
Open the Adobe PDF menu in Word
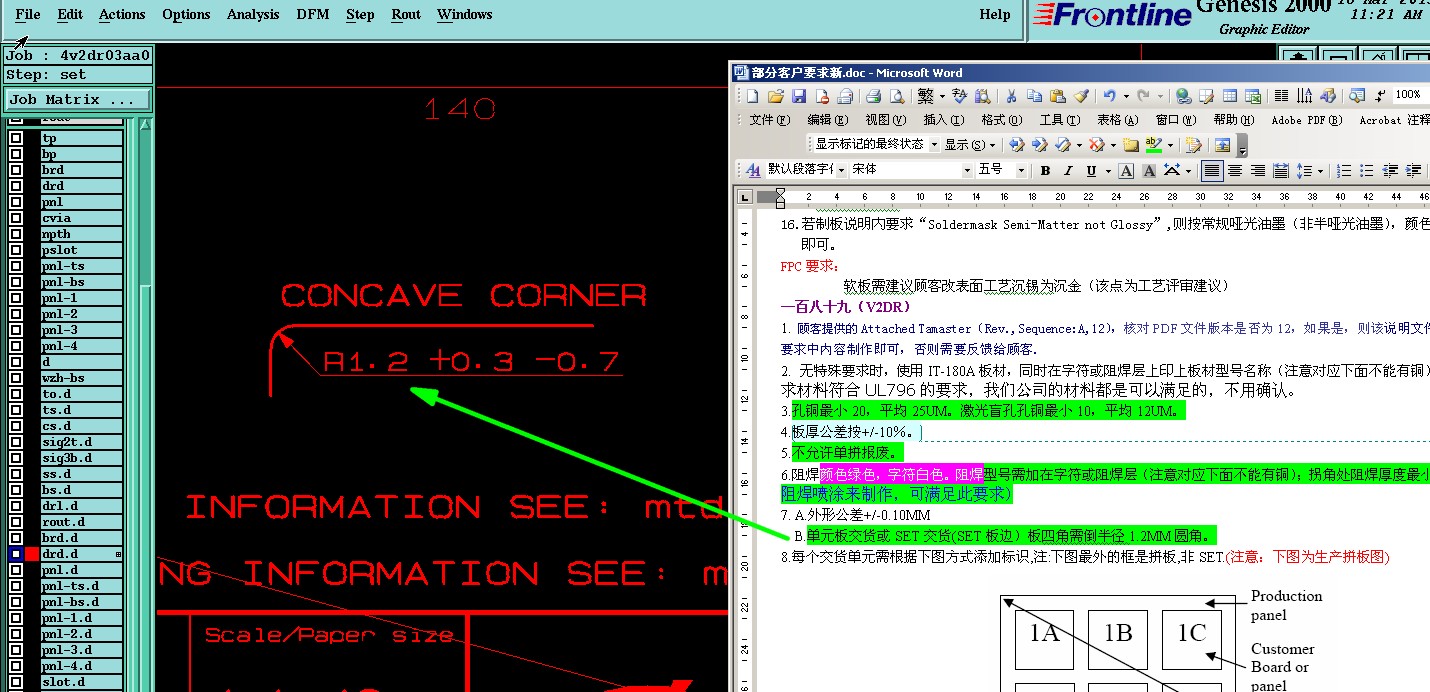point(1306,120)
